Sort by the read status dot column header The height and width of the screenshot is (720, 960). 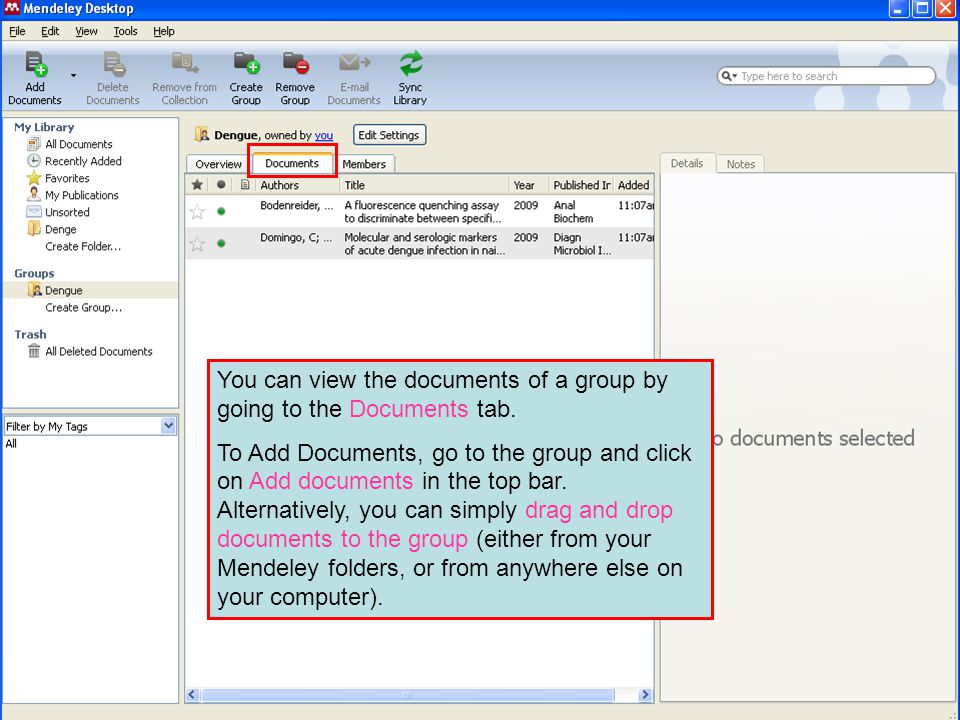click(221, 185)
